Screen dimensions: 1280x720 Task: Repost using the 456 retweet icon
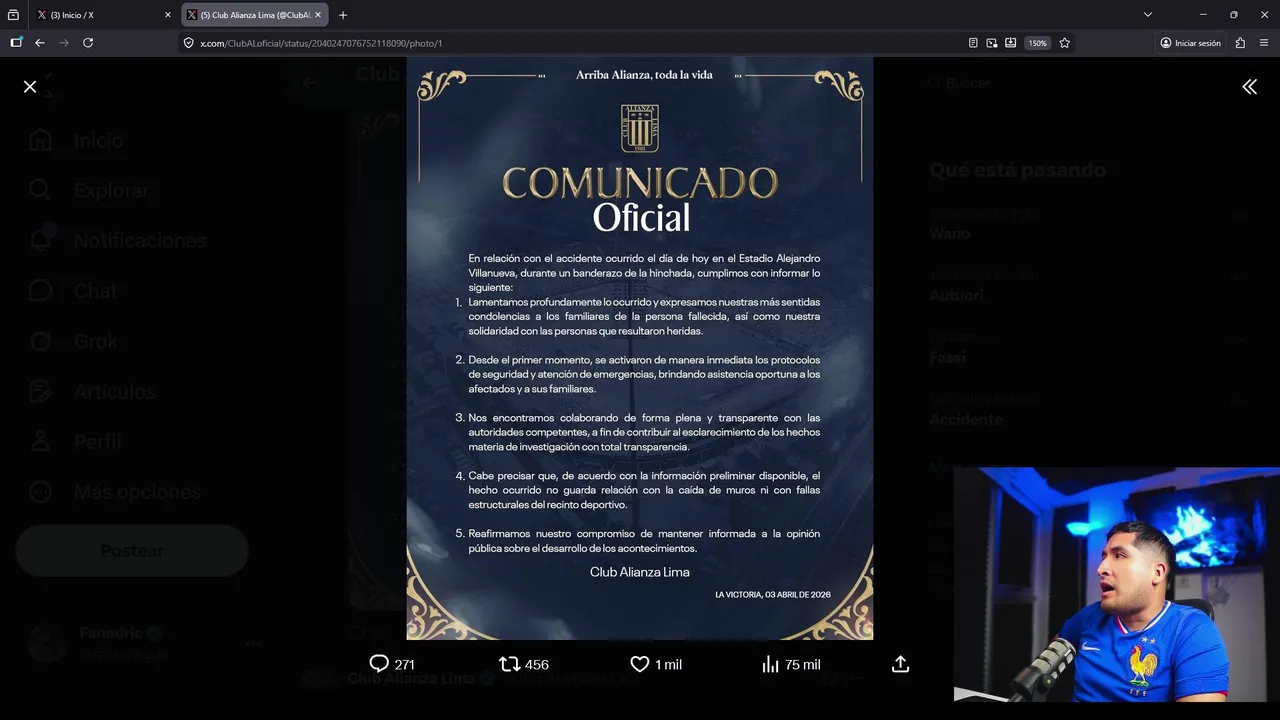click(x=523, y=664)
